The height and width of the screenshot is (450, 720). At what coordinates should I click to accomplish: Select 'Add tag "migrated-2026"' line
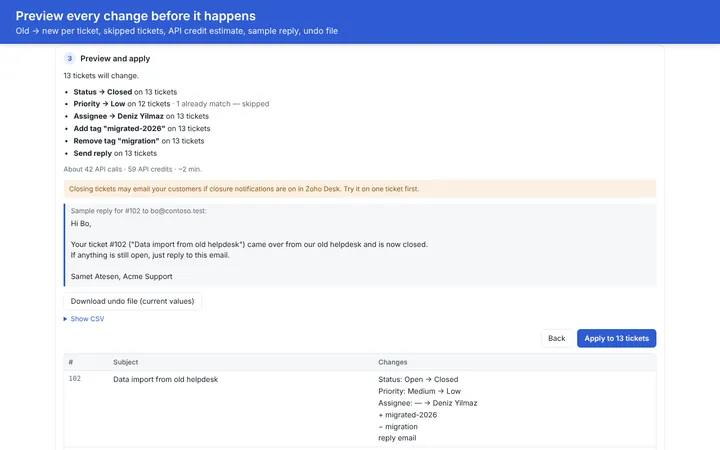(142, 129)
